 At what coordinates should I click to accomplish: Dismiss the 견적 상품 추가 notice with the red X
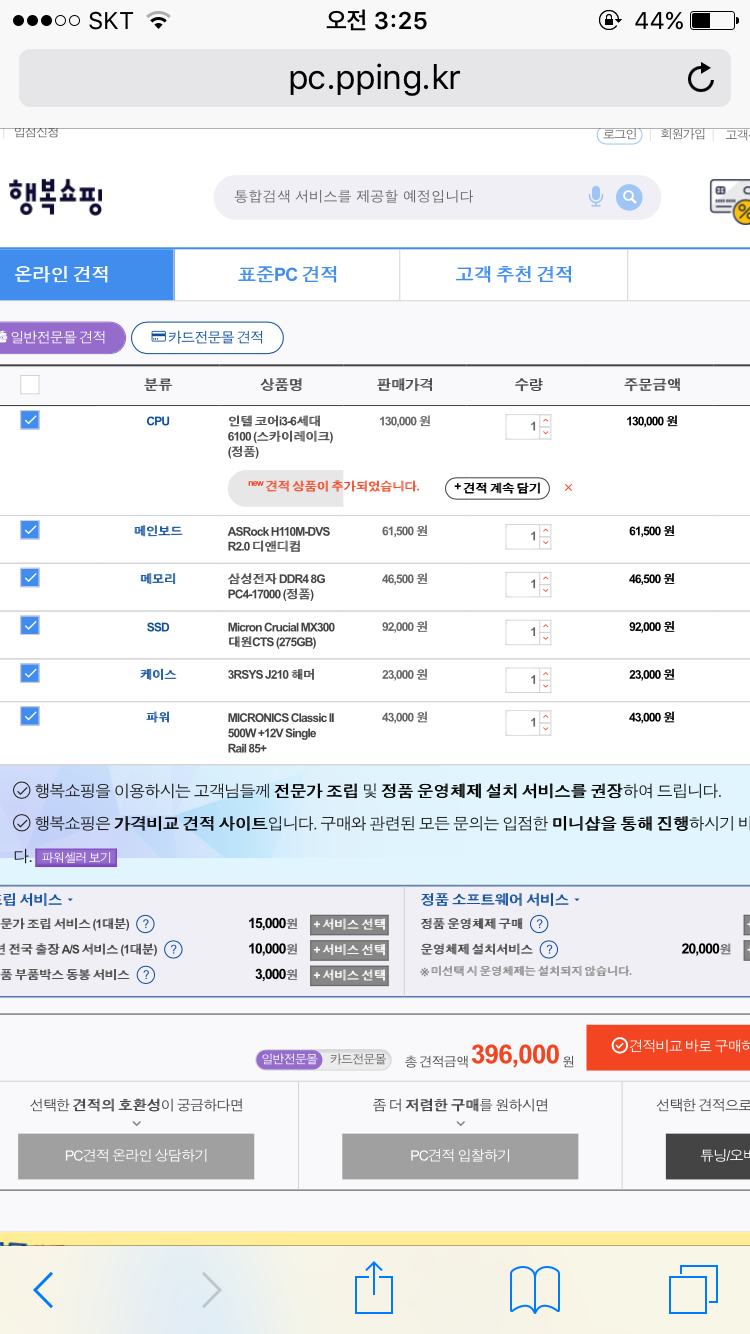(569, 488)
